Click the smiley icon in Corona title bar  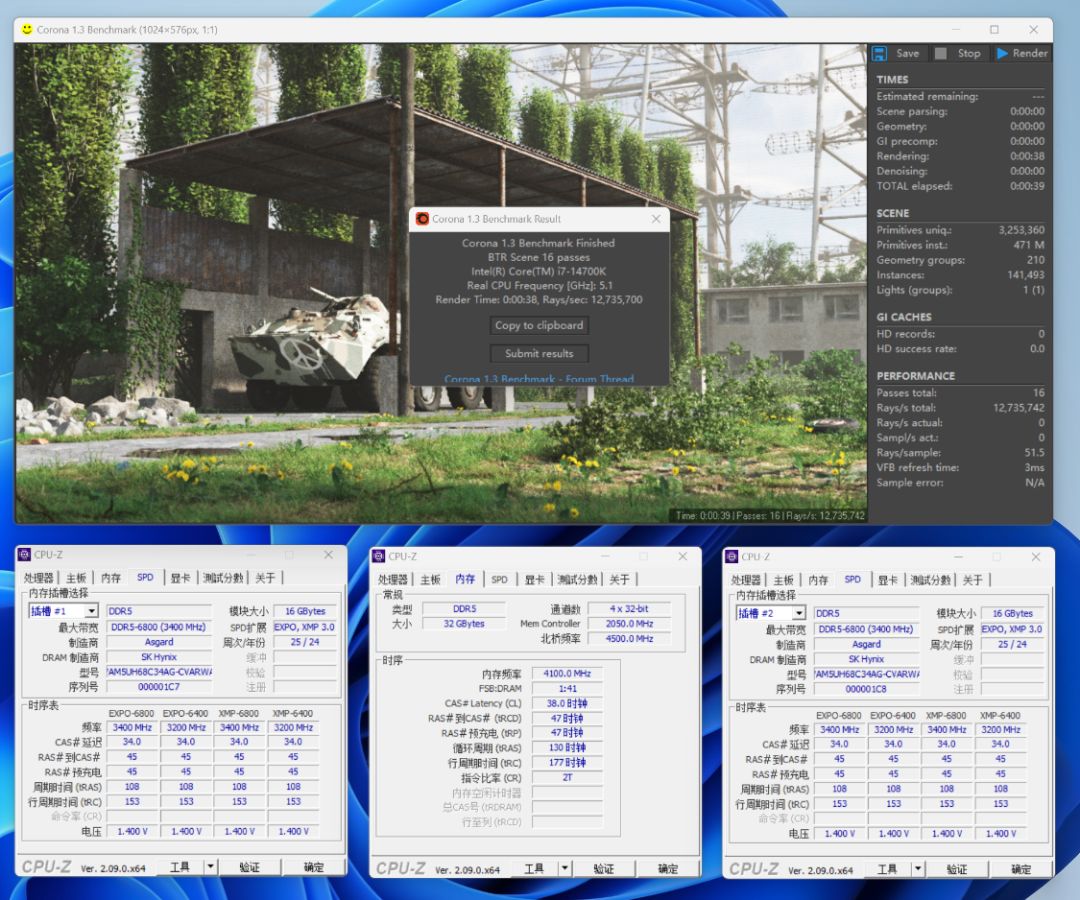click(x=27, y=29)
